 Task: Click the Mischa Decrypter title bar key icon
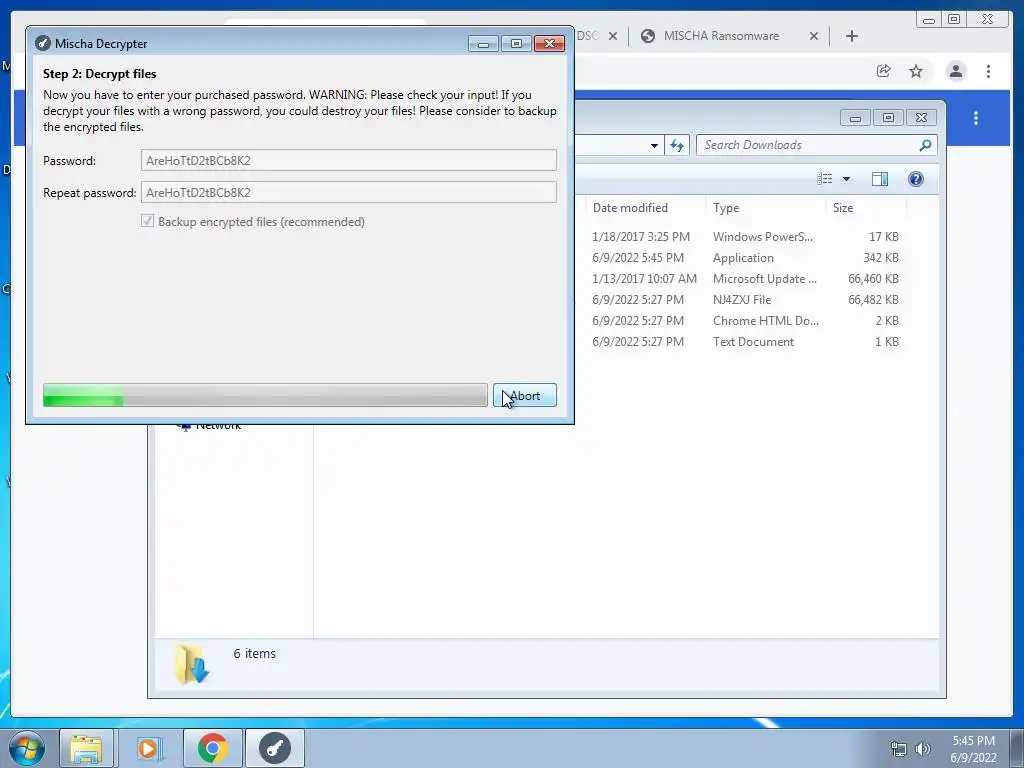click(43, 44)
